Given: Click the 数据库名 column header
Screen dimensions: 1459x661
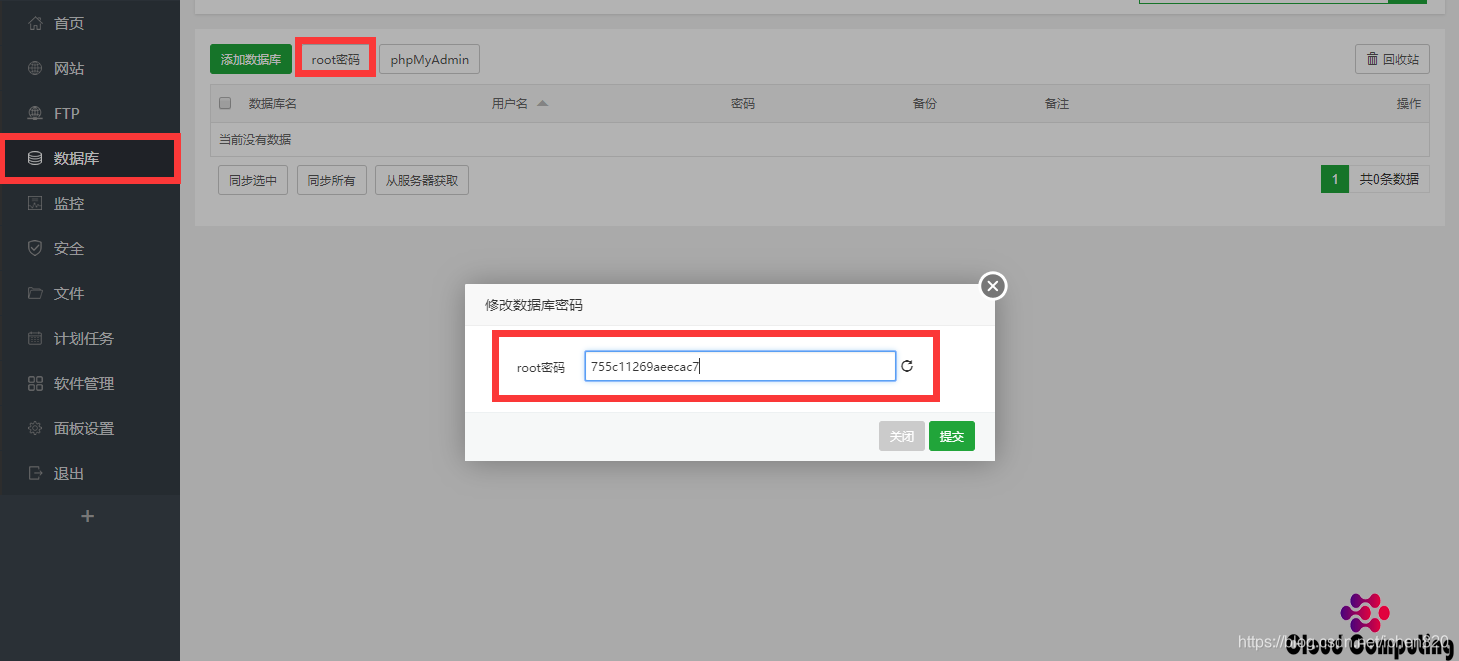Looking at the screenshot, I should coord(273,103).
